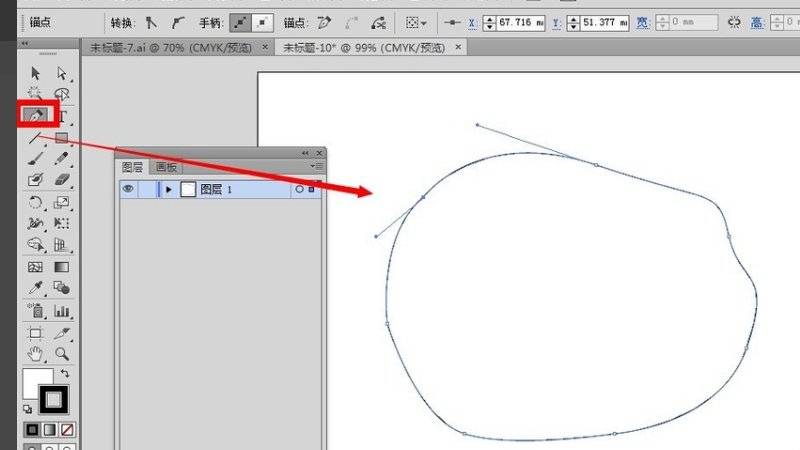Apply solid Color mode button
800x450 pixels.
pyautogui.click(x=32, y=430)
